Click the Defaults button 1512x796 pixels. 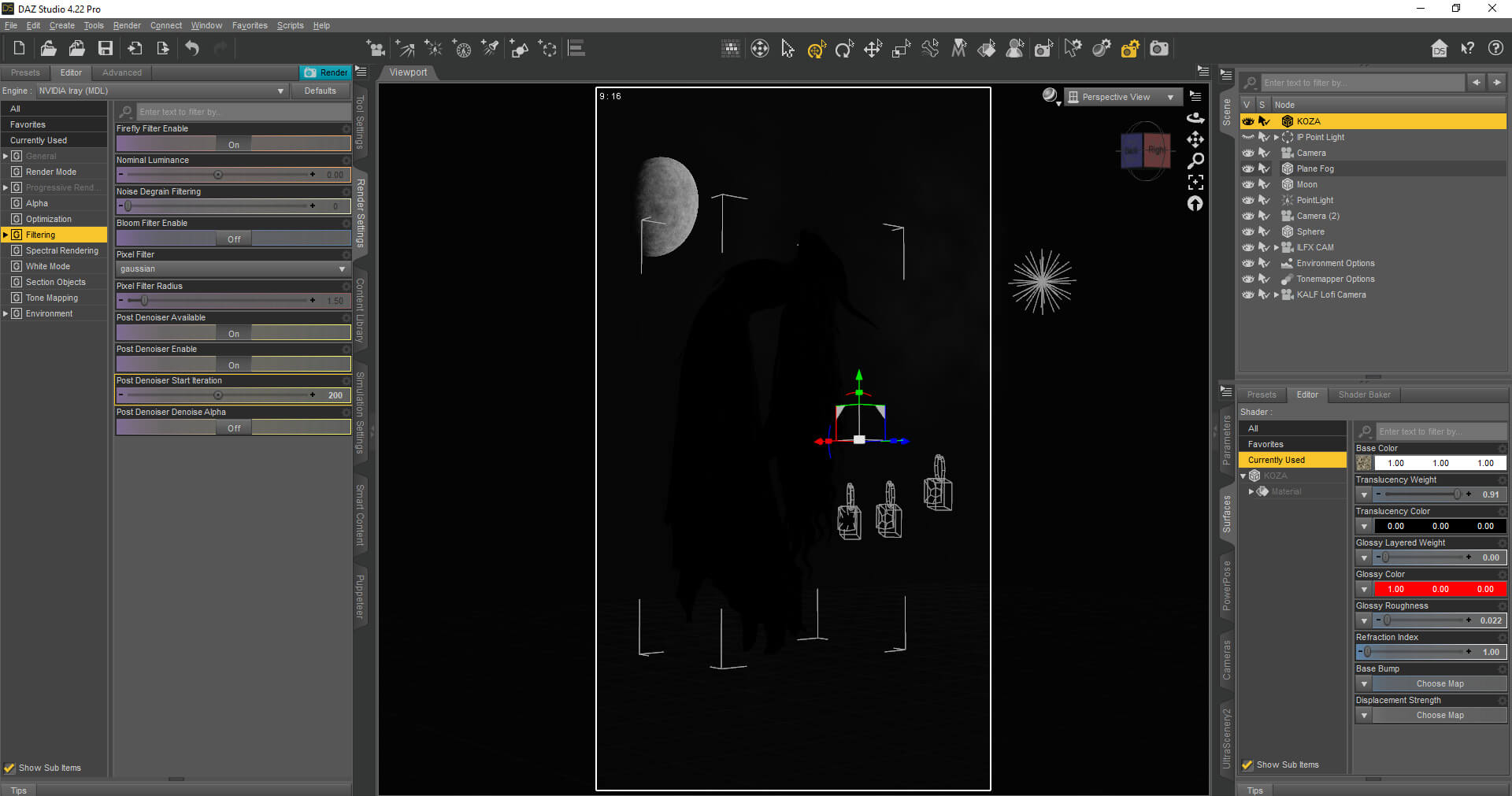click(x=321, y=91)
